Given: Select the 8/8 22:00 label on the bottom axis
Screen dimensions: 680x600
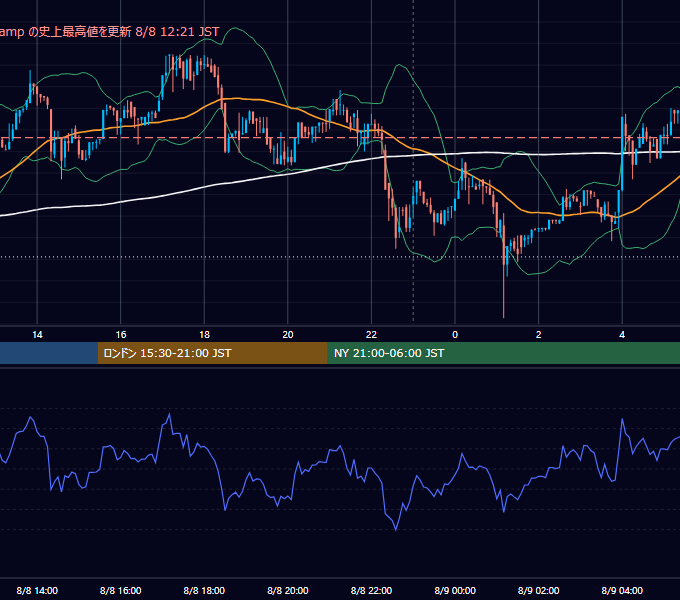Looking at the screenshot, I should point(371,590).
